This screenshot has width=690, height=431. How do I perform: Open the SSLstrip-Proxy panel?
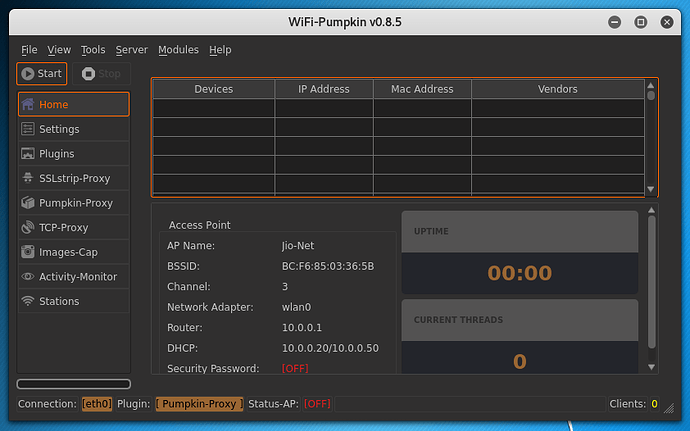click(73, 178)
